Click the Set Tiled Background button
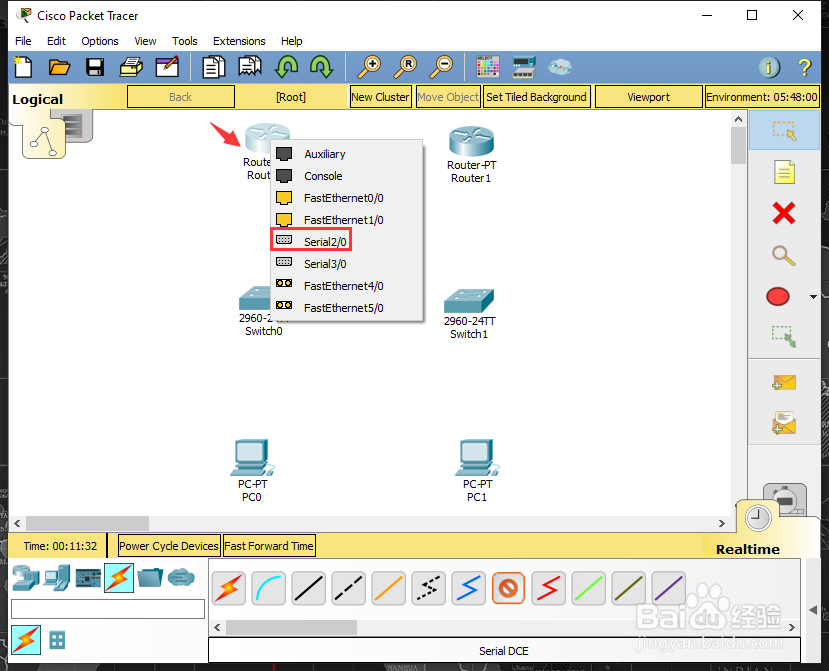Screen dimensions: 829x671 (536, 97)
